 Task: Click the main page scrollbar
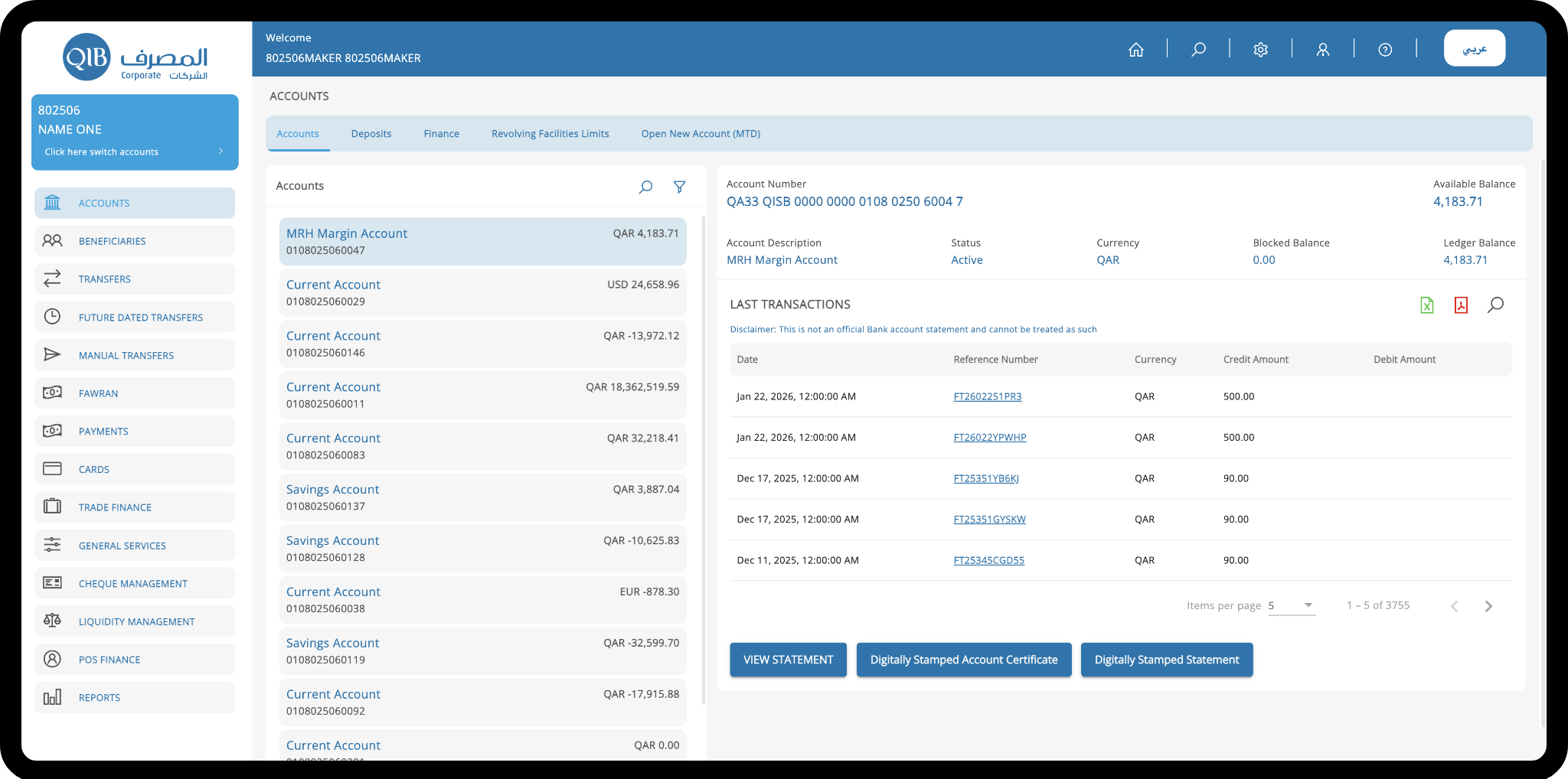coord(1542,444)
